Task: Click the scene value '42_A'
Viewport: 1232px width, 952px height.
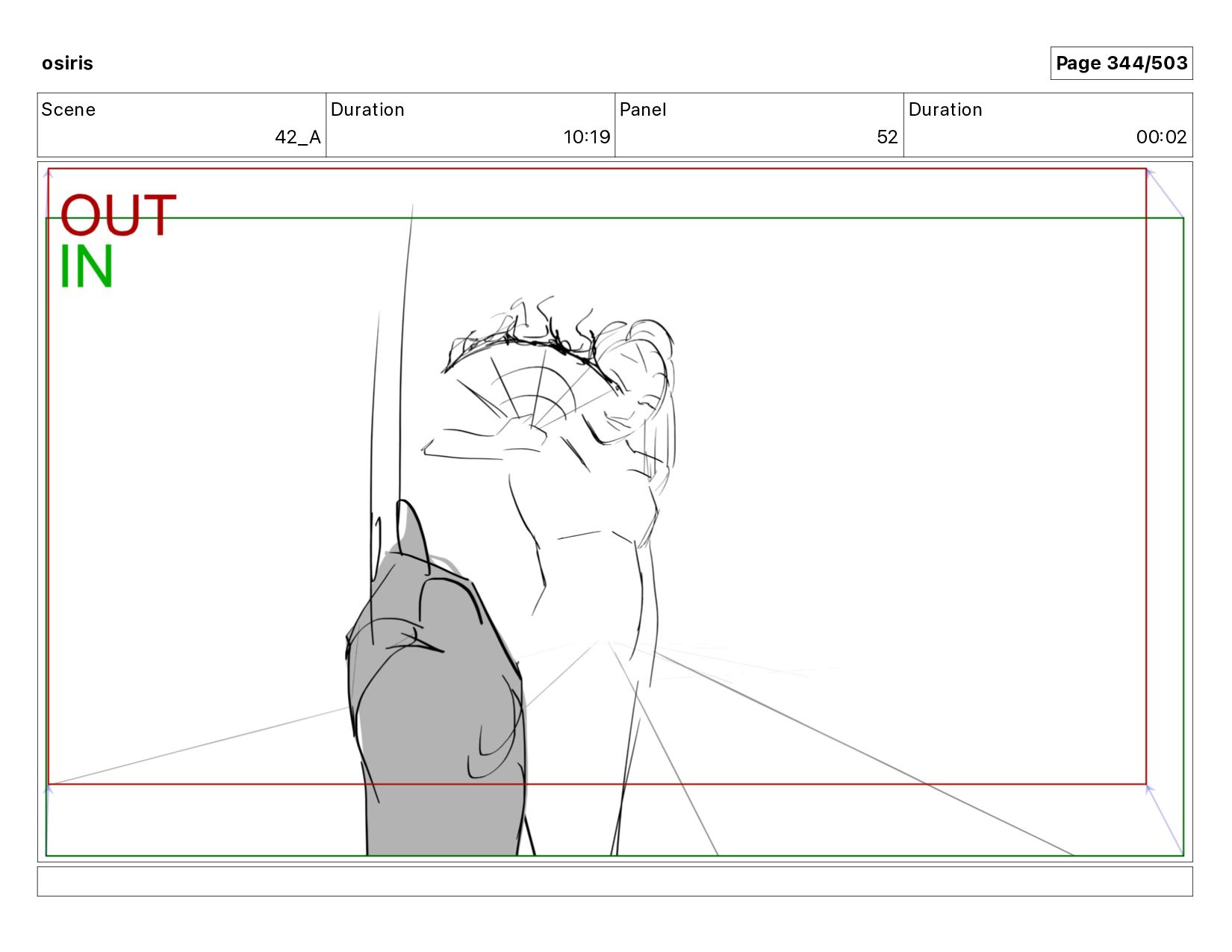Action: click(x=298, y=137)
